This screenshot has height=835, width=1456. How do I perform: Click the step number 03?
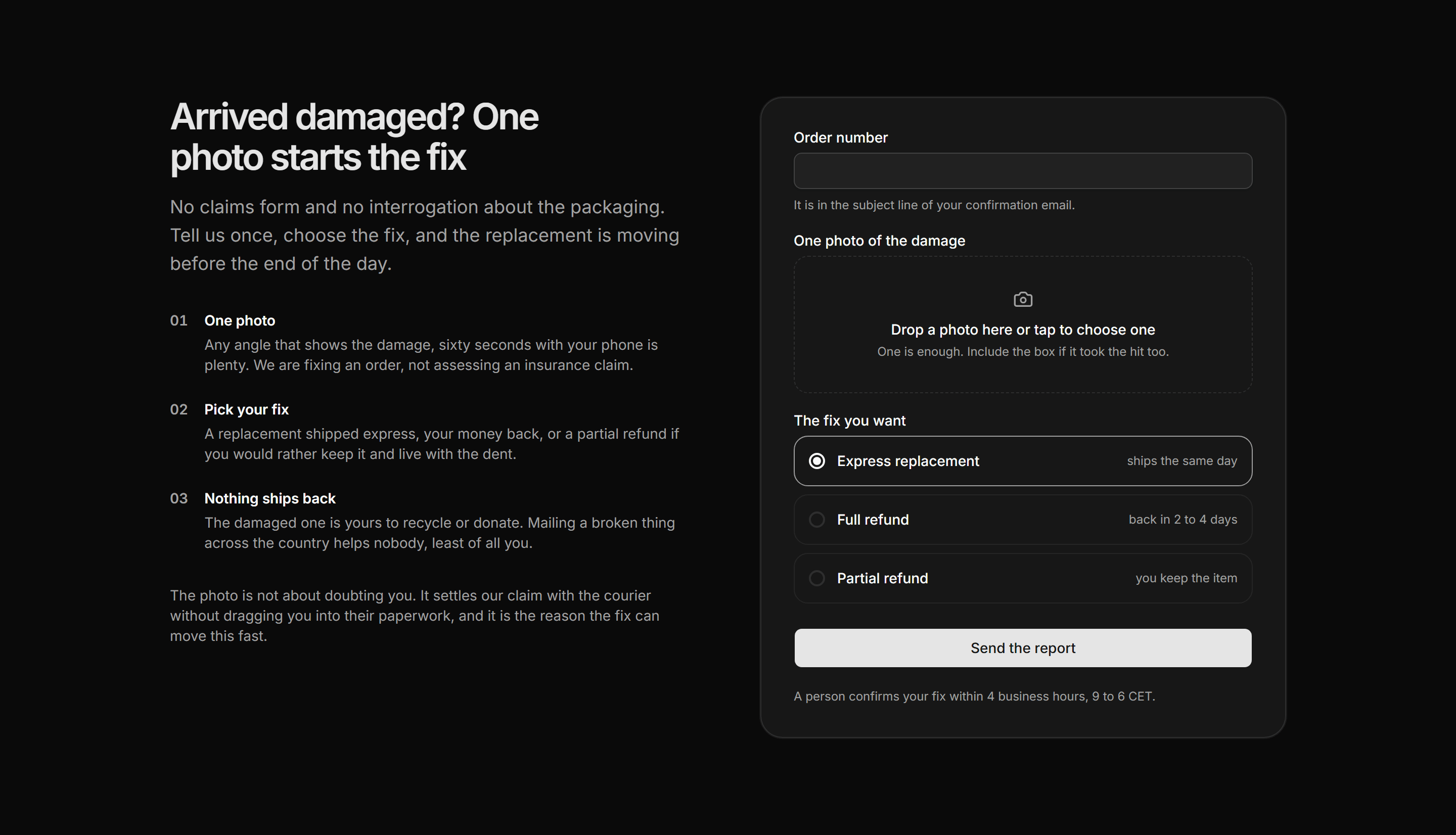click(x=178, y=498)
